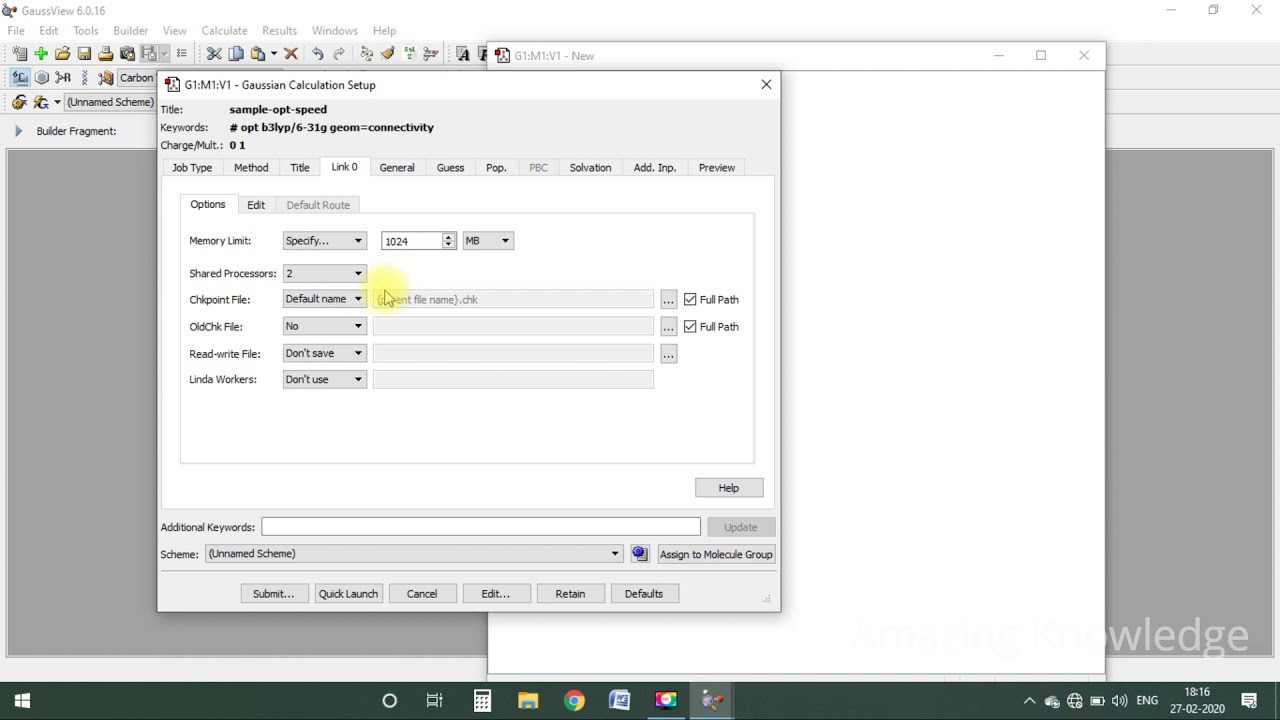Create a new molecule group toolbar icon
Screen dimensions: 1280x720
[x=19, y=54]
